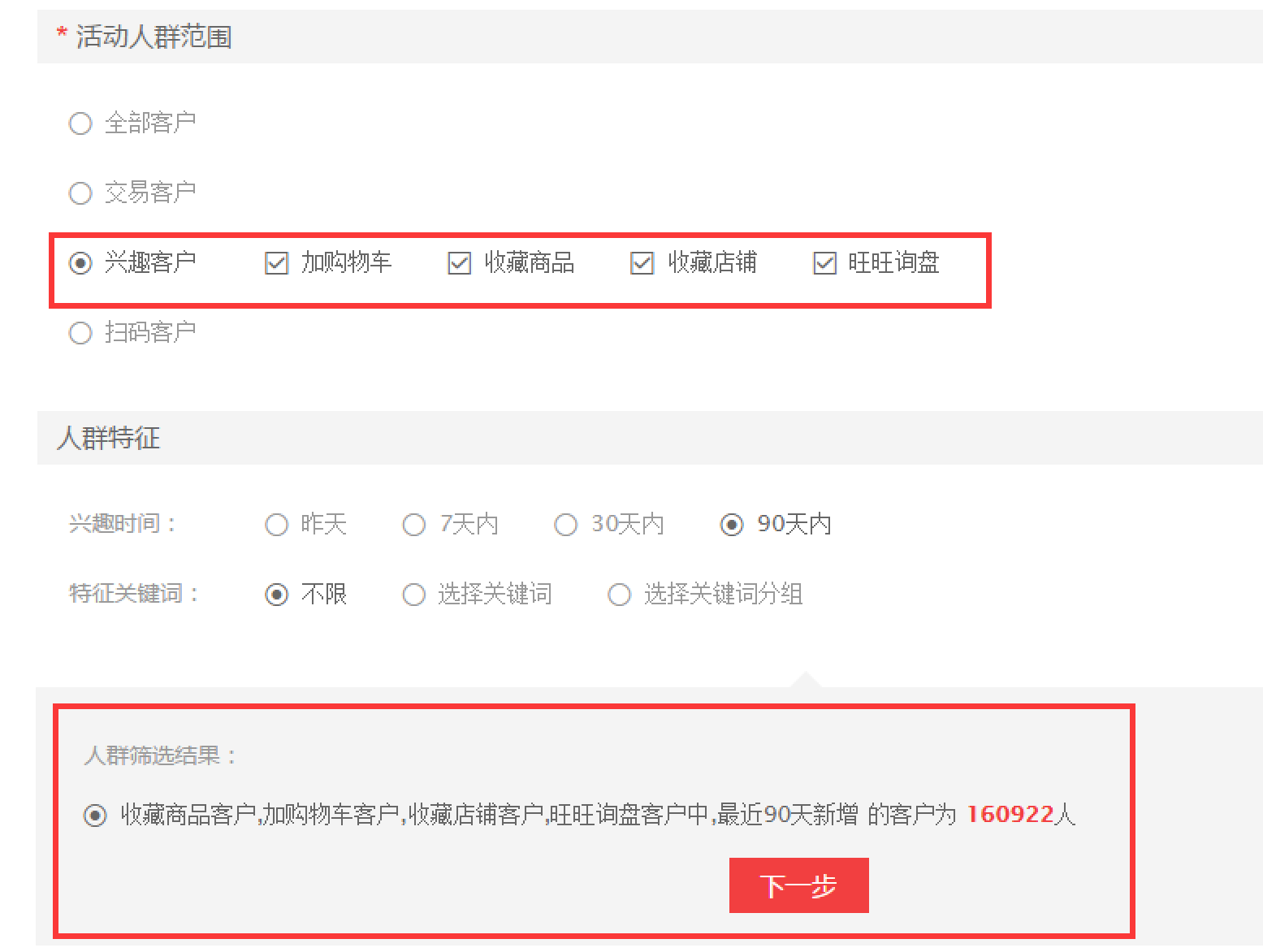The width and height of the screenshot is (1263, 952).
Task: Uncheck the 旺旺询盘 checkbox
Action: (x=825, y=263)
